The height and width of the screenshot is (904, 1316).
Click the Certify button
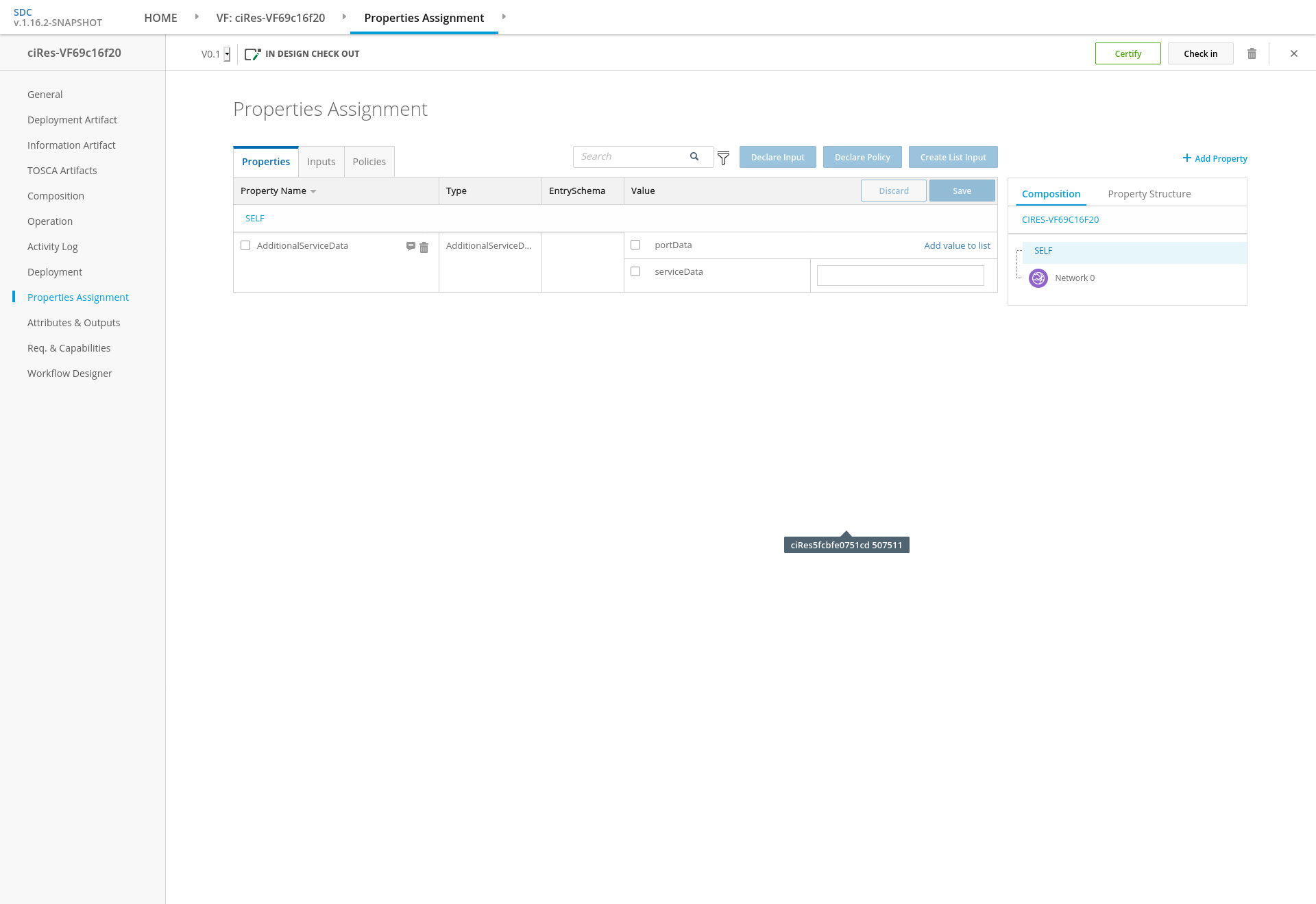[x=1128, y=53]
